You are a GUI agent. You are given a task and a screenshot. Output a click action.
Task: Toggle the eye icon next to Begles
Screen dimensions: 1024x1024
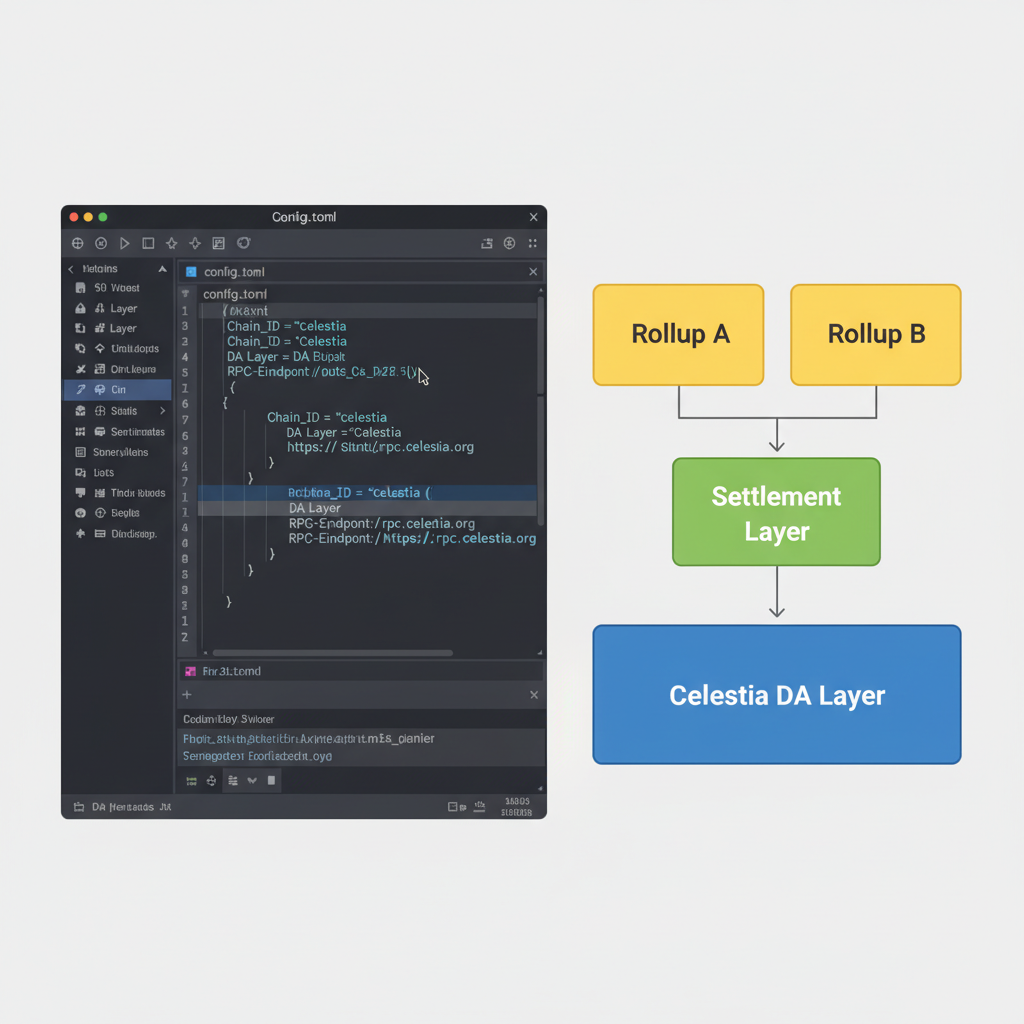pyautogui.click(x=80, y=513)
